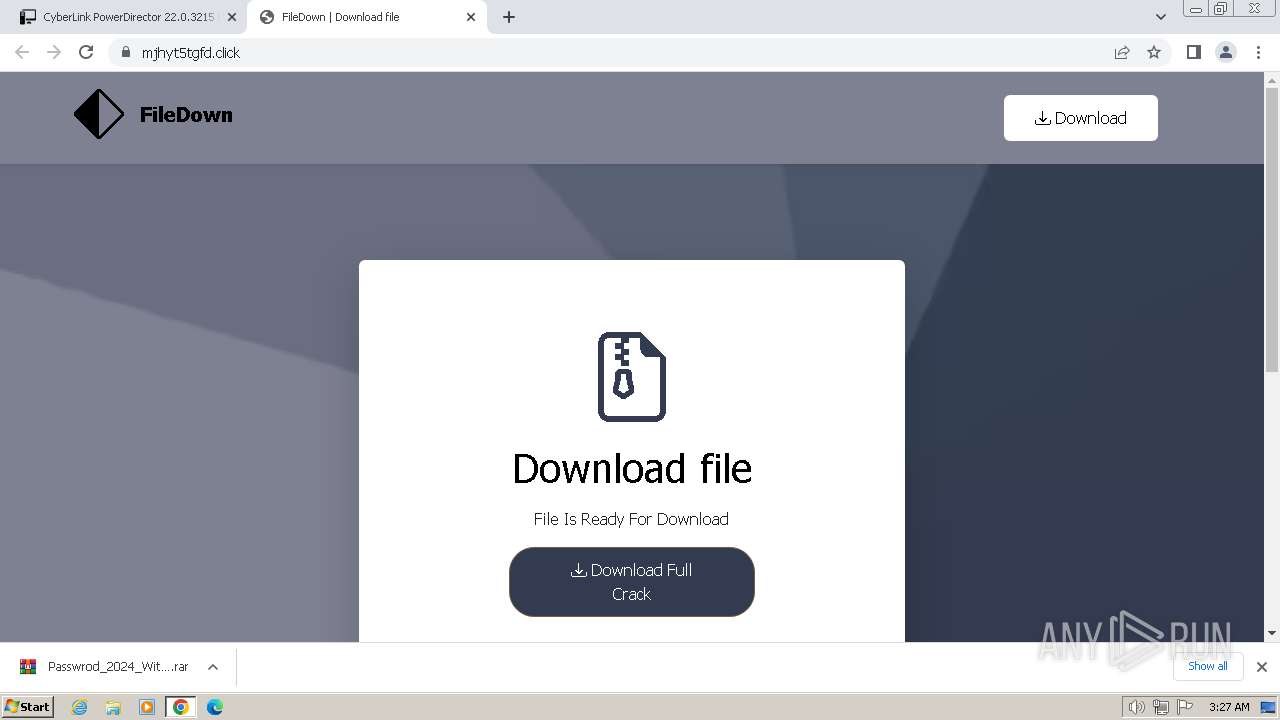Close the FileDown tab
The image size is (1280, 720).
pos(471,17)
